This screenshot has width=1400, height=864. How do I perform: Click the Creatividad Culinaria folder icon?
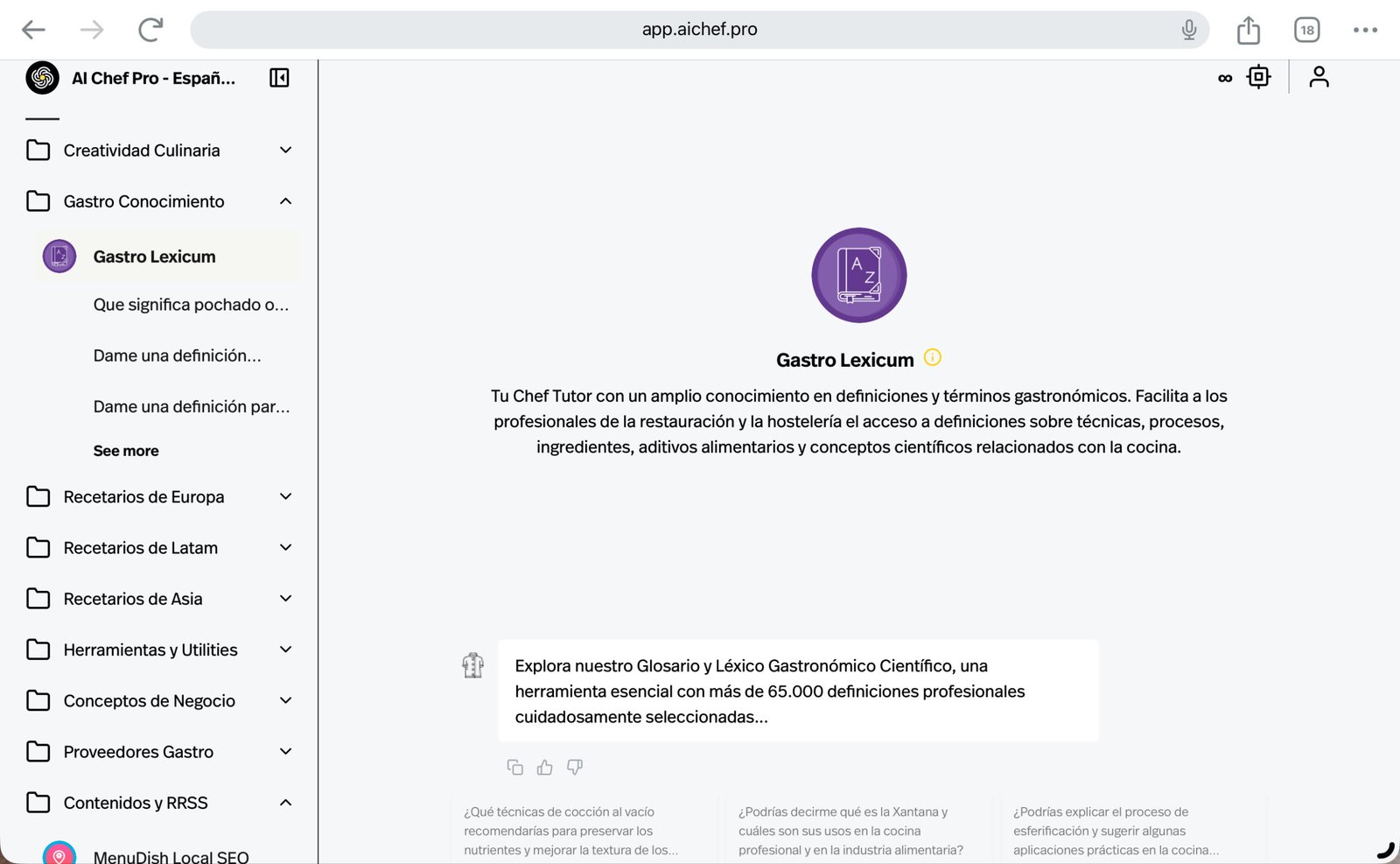pos(38,151)
